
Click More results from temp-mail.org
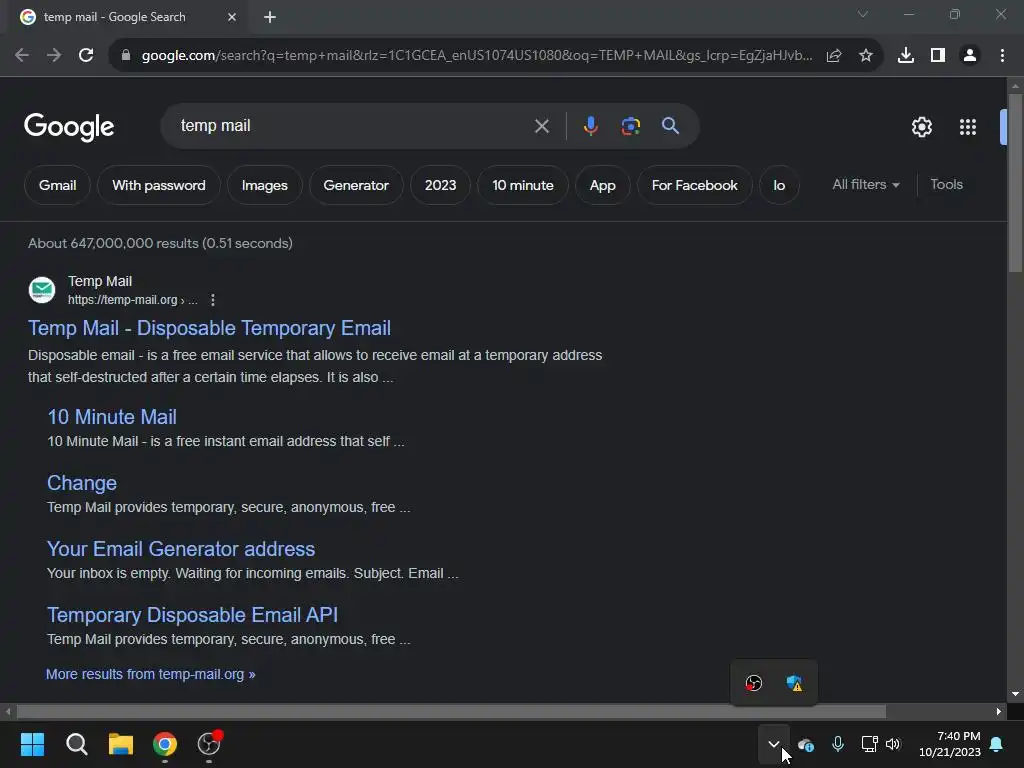point(151,674)
